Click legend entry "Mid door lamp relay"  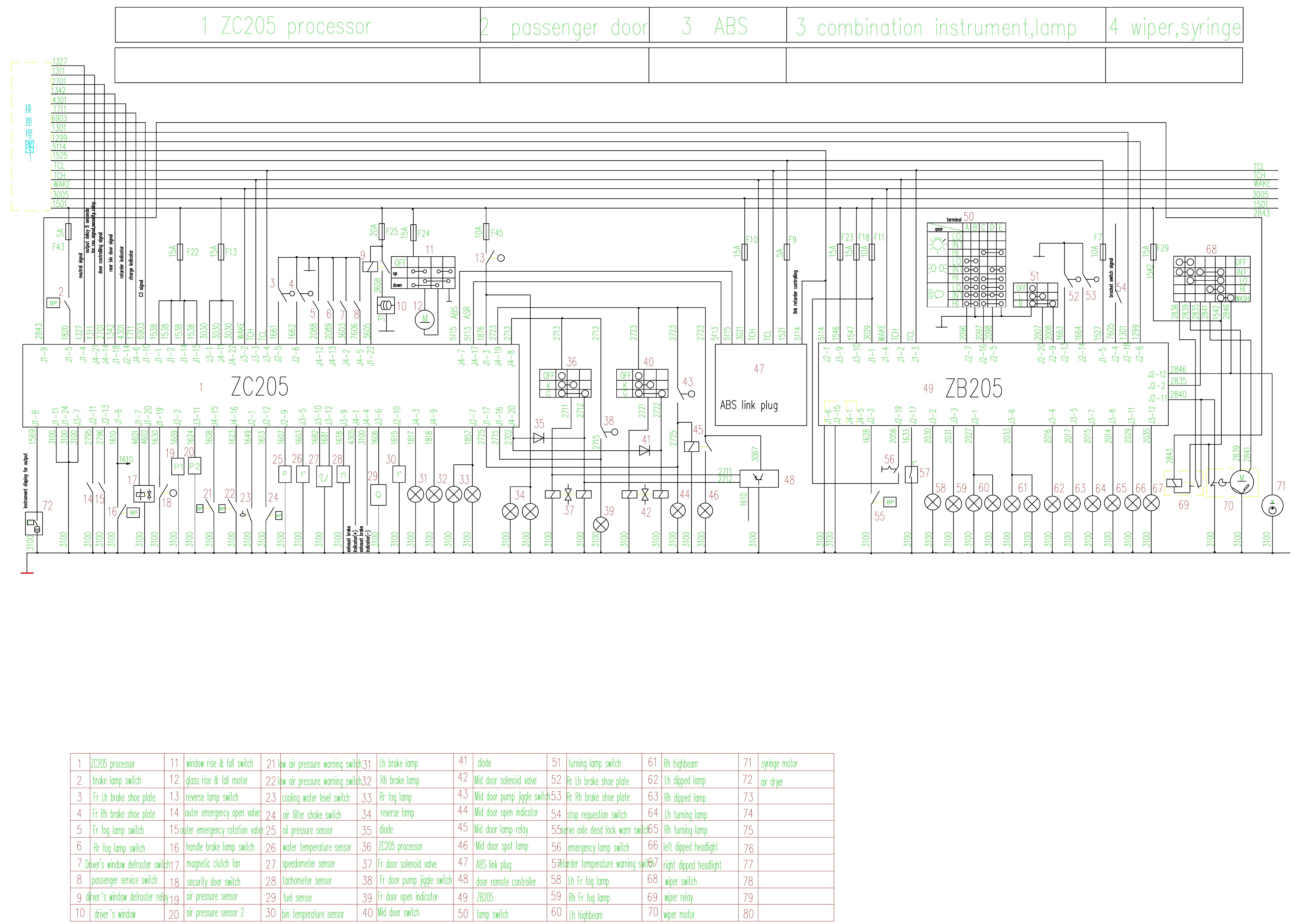tap(501, 829)
